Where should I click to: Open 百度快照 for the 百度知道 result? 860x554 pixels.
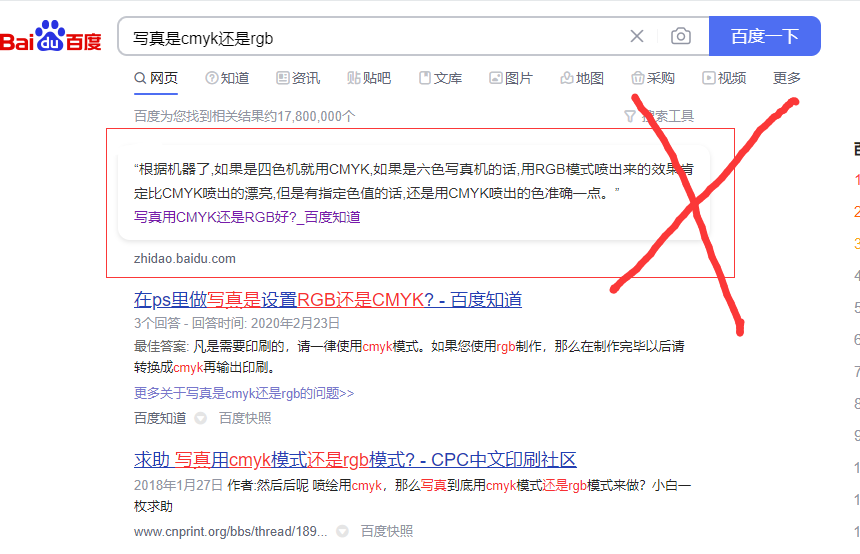pyautogui.click(x=245, y=419)
